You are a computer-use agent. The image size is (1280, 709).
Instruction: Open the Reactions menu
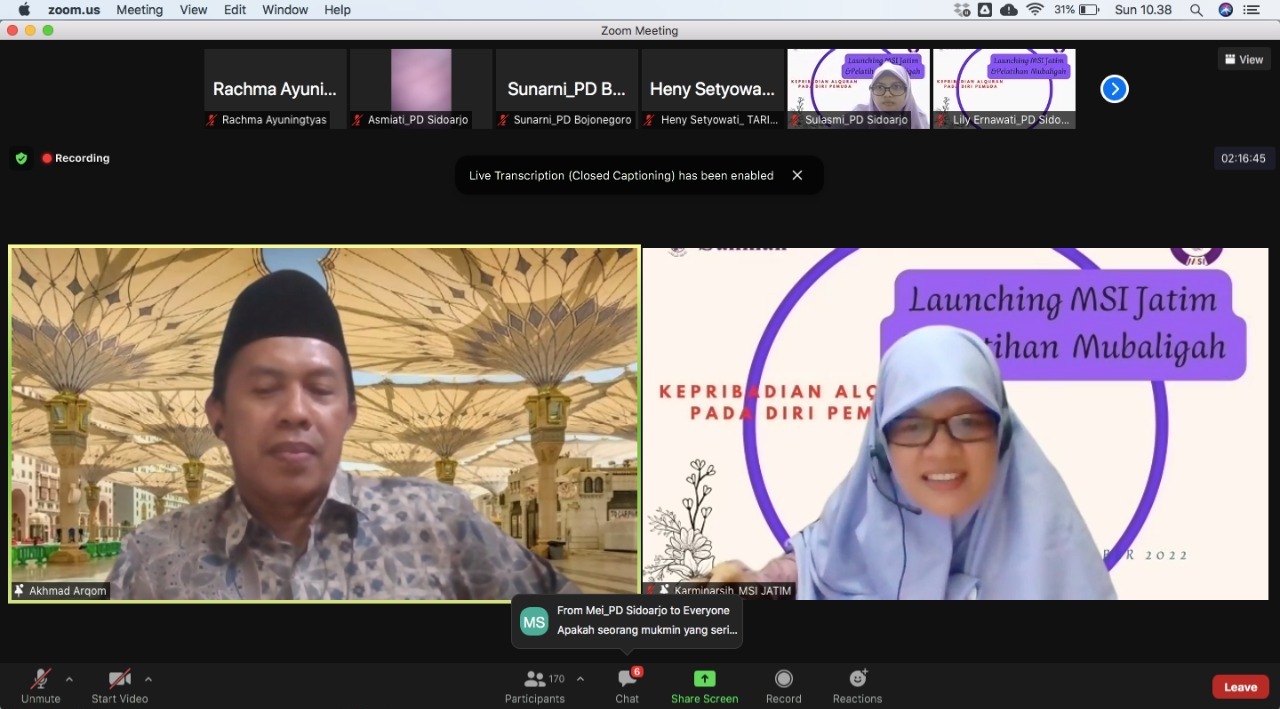857,679
